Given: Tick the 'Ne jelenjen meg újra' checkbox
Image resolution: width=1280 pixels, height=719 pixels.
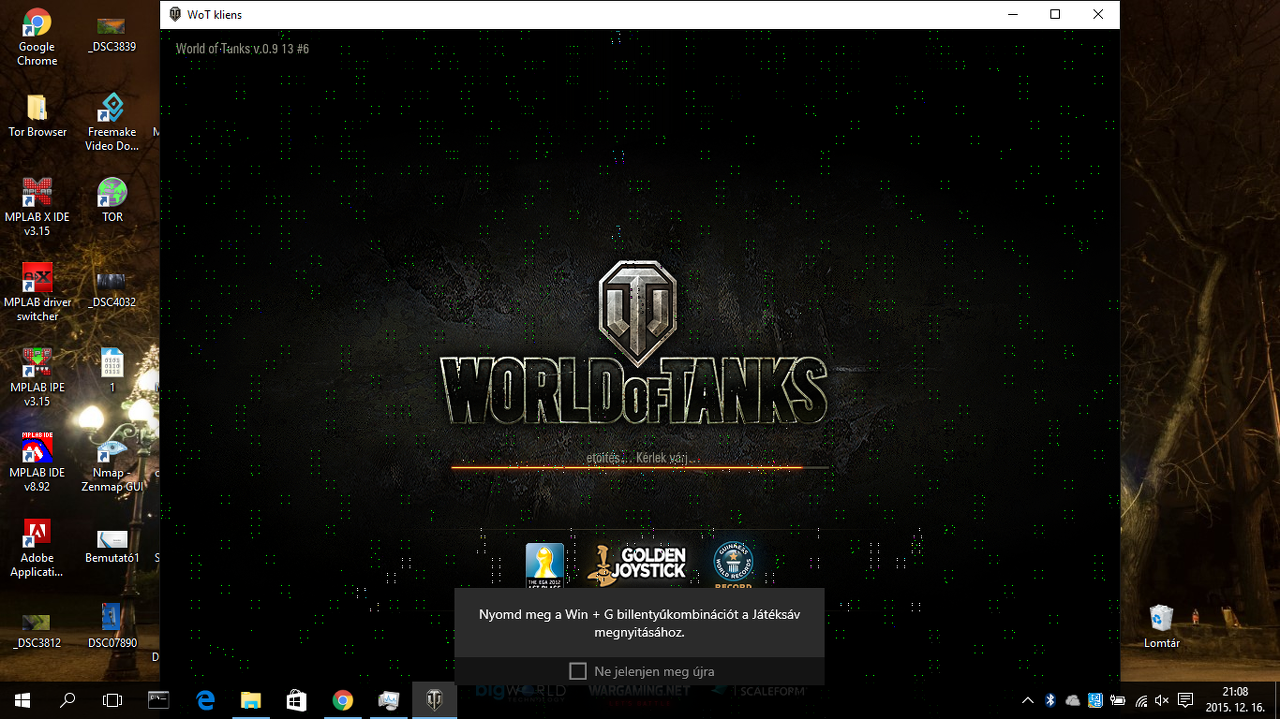Looking at the screenshot, I should click(x=578, y=671).
